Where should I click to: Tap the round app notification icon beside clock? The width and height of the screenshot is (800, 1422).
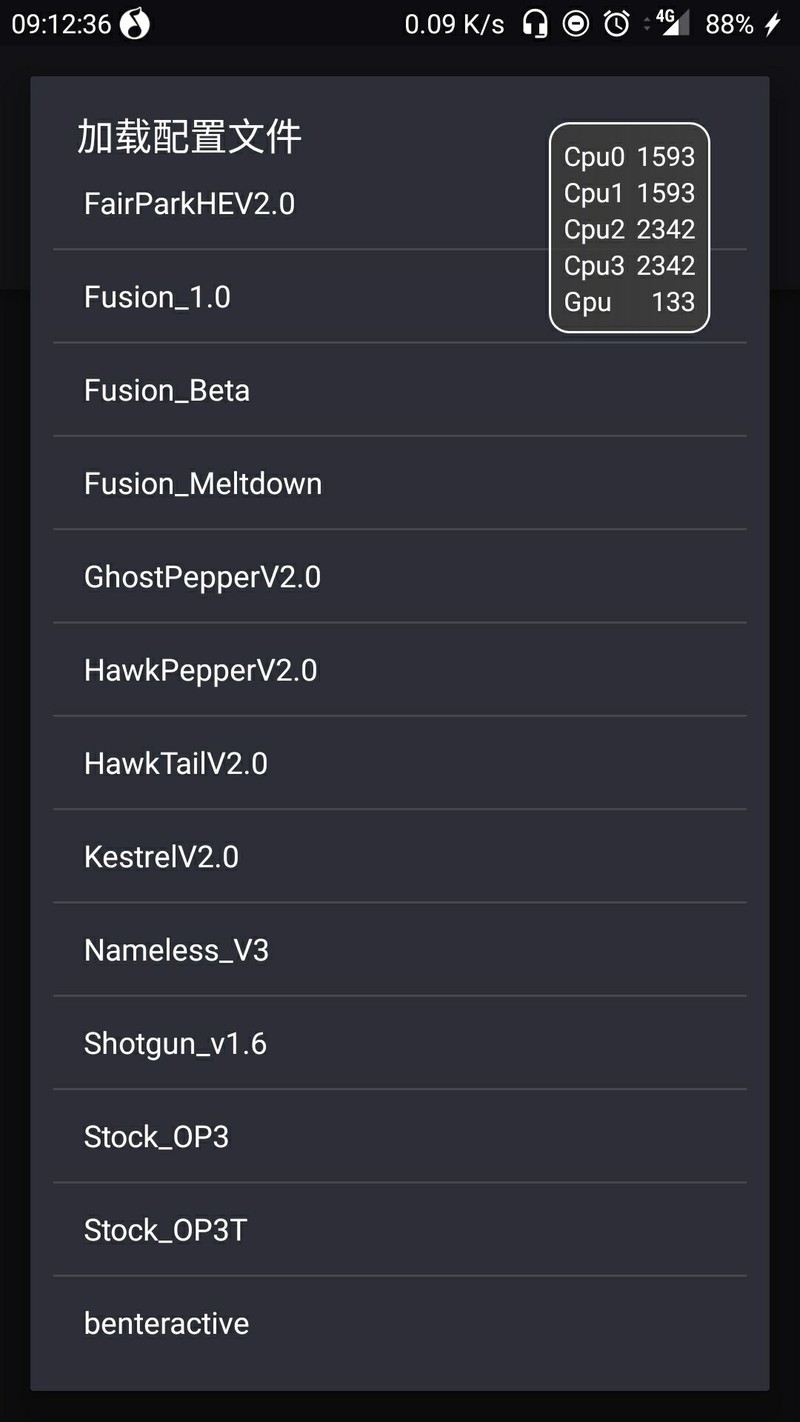(x=135, y=24)
